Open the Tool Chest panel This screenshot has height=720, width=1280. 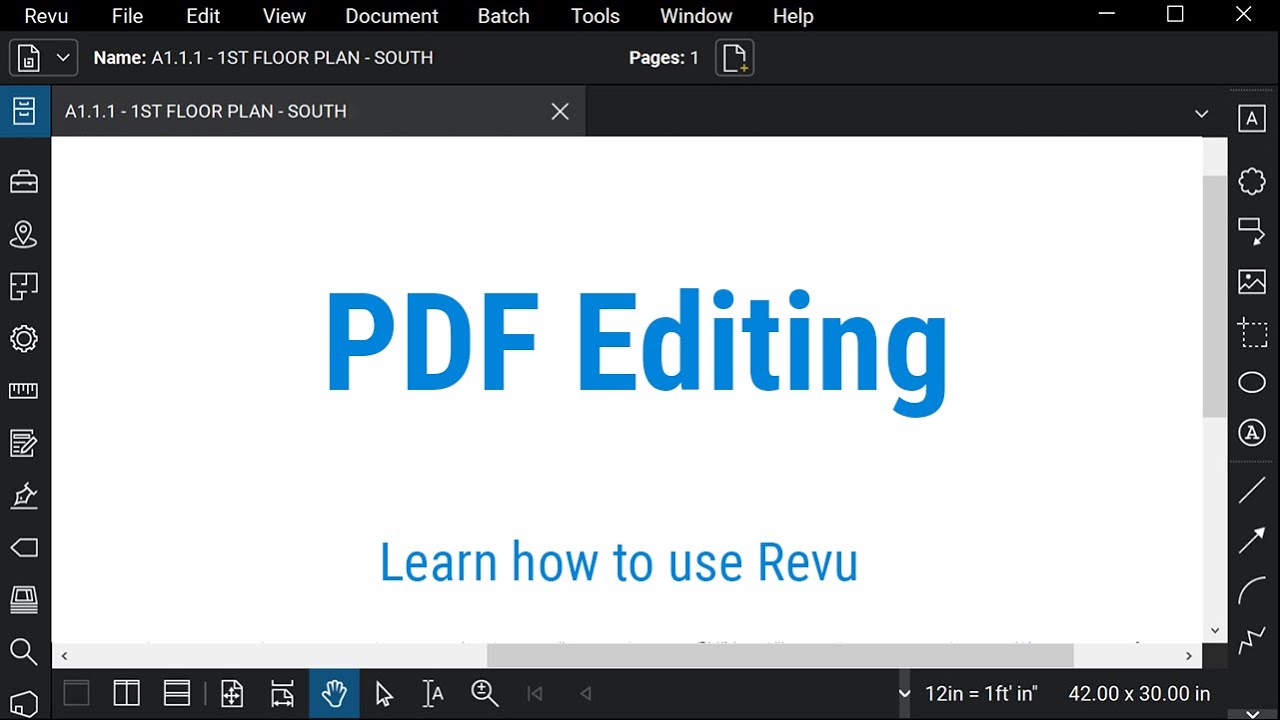(x=24, y=182)
